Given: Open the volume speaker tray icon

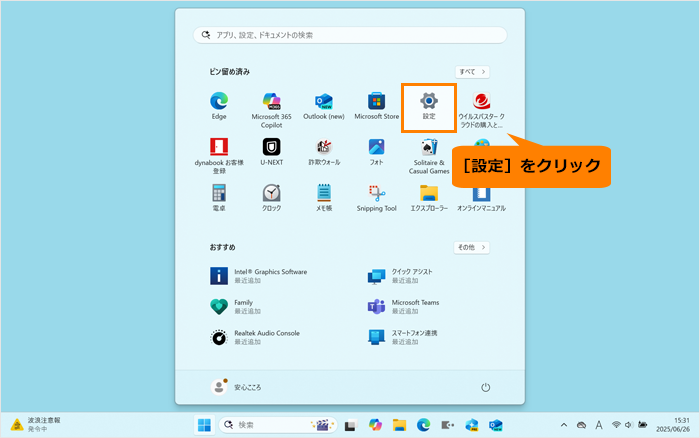Looking at the screenshot, I should click(x=628, y=425).
